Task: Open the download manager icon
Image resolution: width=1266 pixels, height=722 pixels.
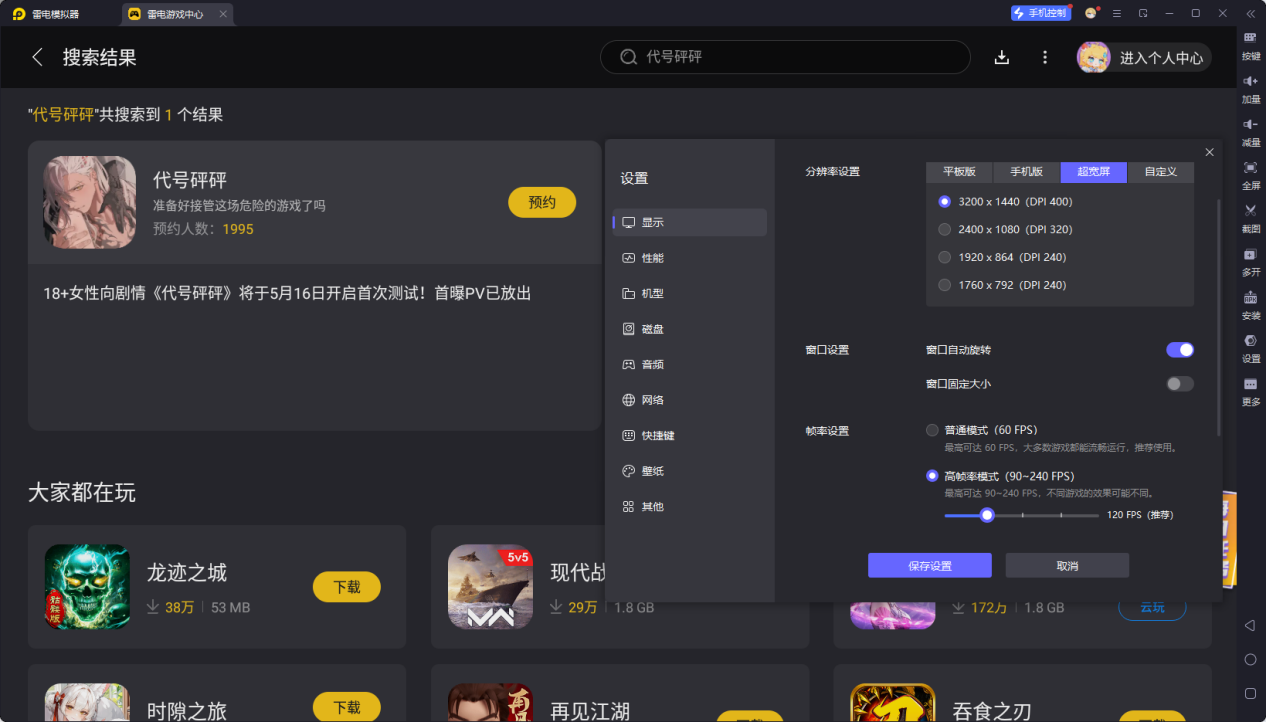Action: pyautogui.click(x=1002, y=57)
